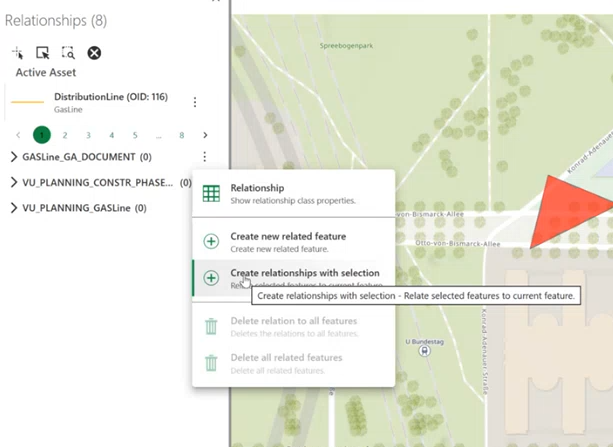Open GASLine_GA_DOCUMENT three-dot menu
613x447 pixels.
click(x=204, y=157)
